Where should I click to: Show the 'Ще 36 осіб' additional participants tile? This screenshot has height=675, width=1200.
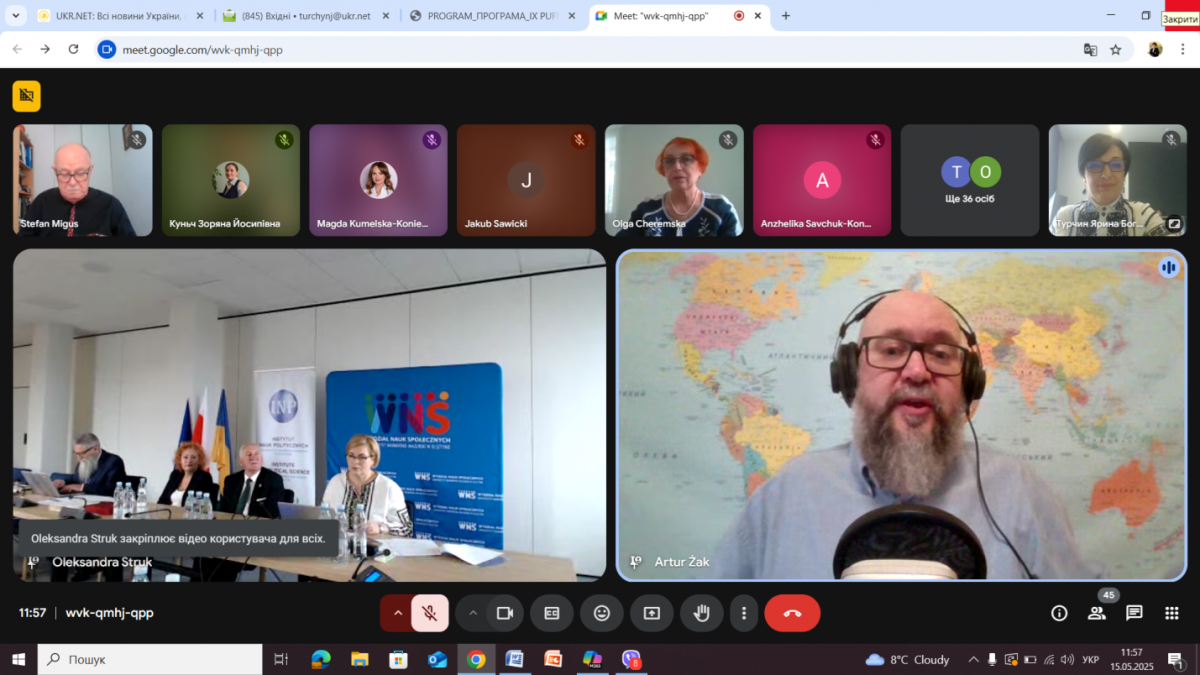click(970, 180)
